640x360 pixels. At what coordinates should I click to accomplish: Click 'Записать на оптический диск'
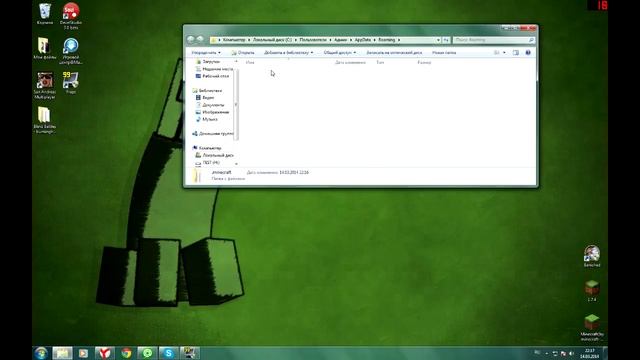pos(394,53)
